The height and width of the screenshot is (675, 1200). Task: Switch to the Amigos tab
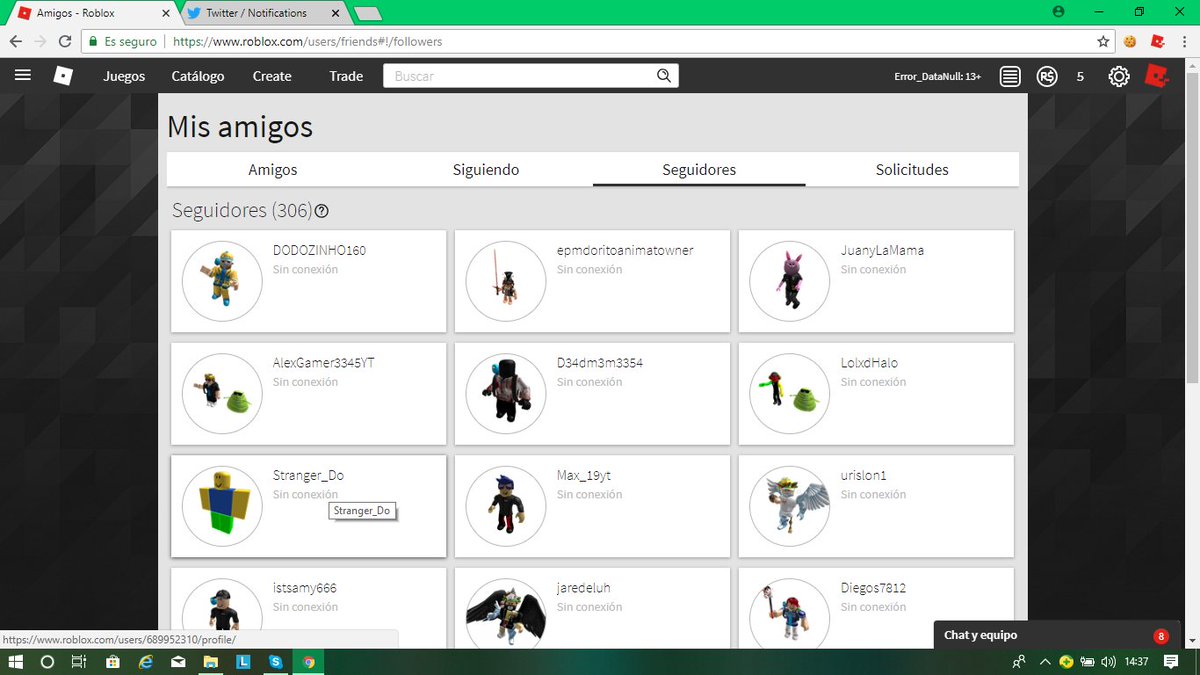tap(273, 169)
